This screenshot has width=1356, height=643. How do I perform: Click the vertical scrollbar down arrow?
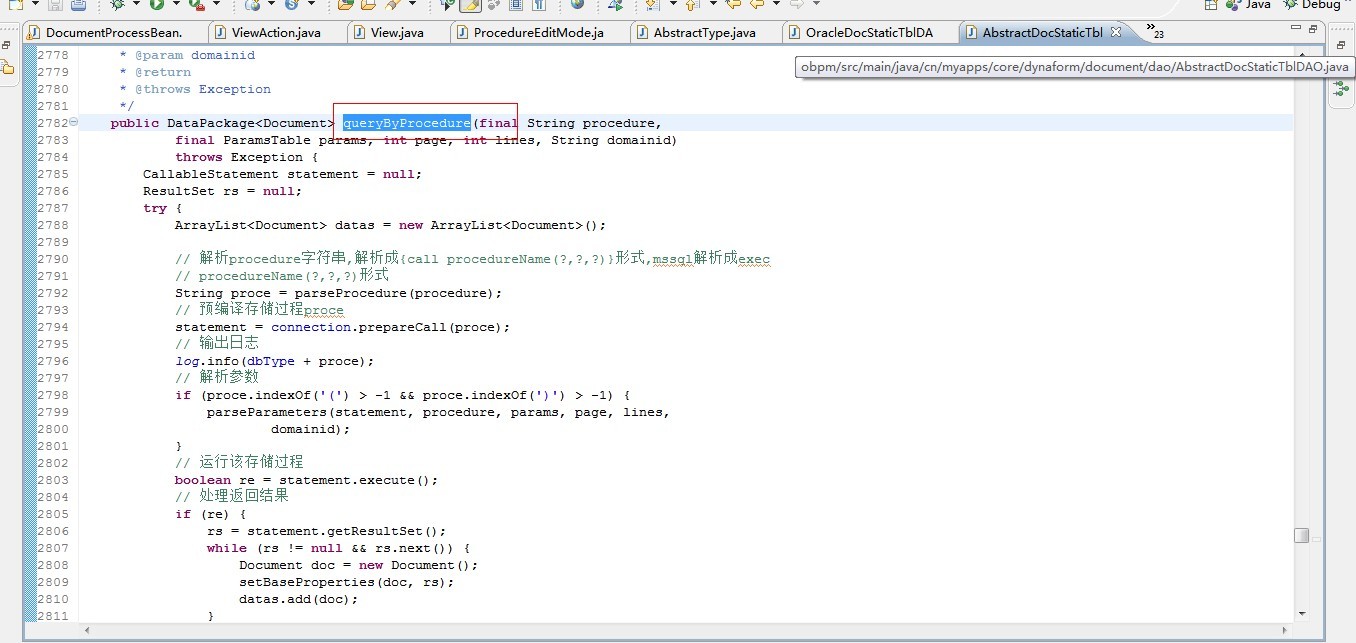pos(1301,613)
